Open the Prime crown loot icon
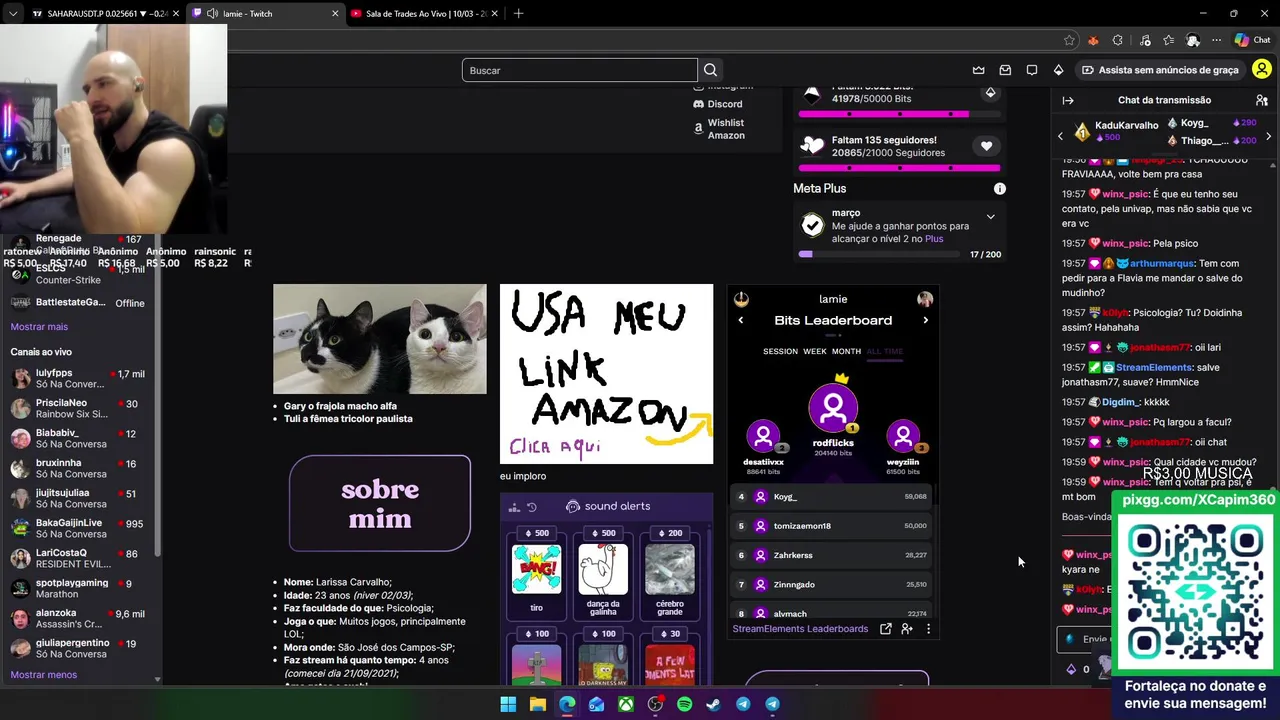 tap(978, 70)
